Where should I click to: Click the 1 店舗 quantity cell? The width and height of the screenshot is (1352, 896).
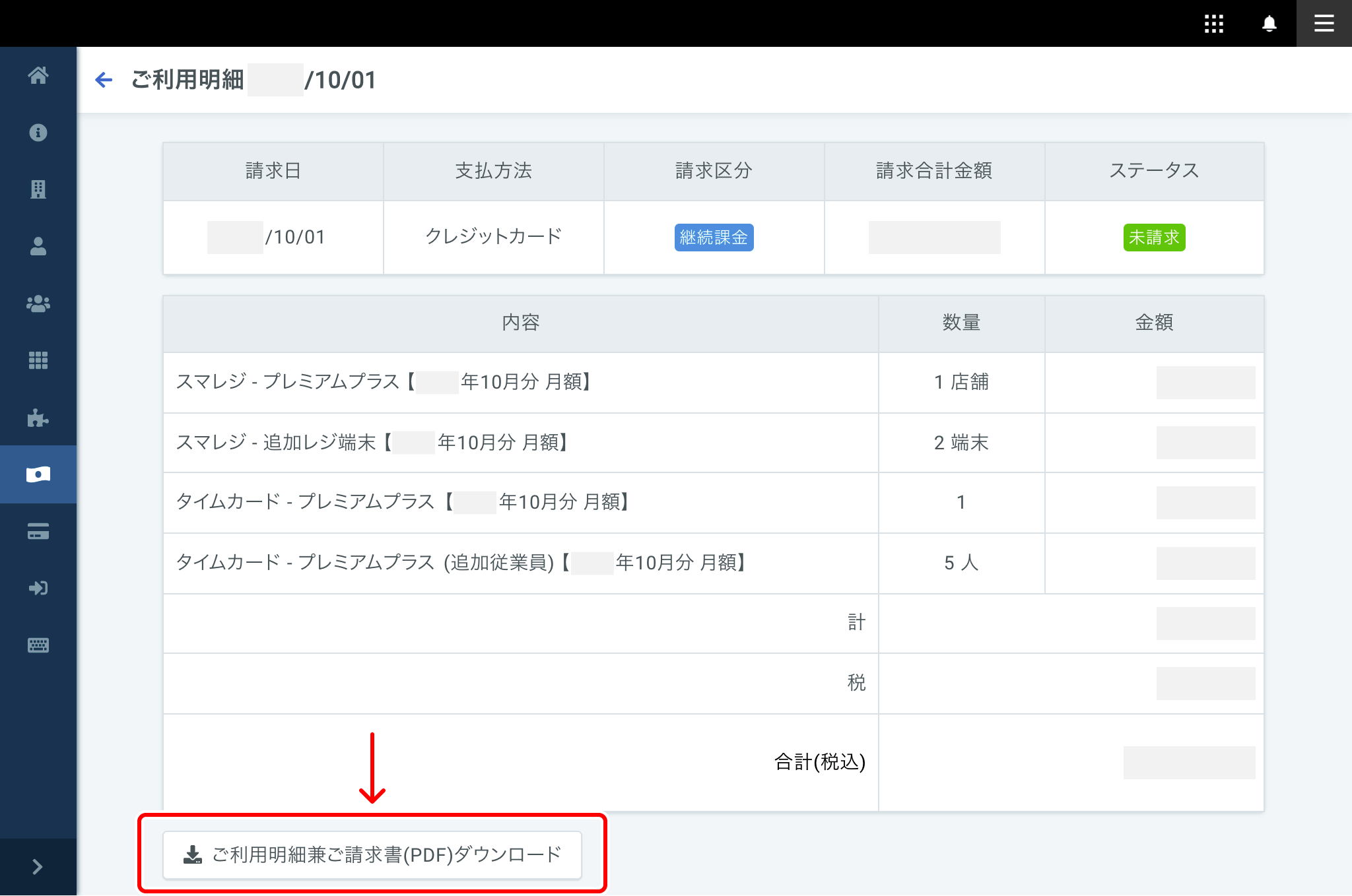961,382
